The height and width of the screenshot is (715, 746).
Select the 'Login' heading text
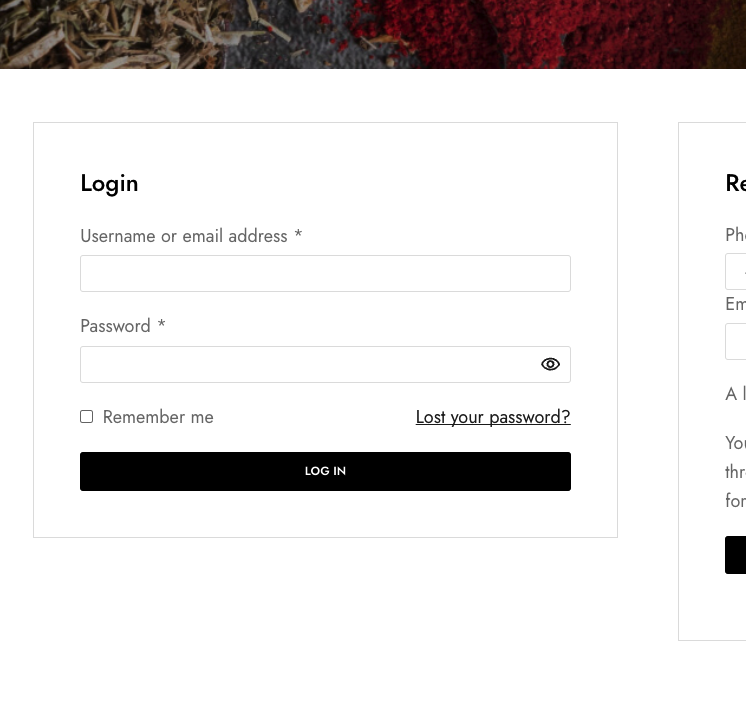pyautogui.click(x=109, y=184)
